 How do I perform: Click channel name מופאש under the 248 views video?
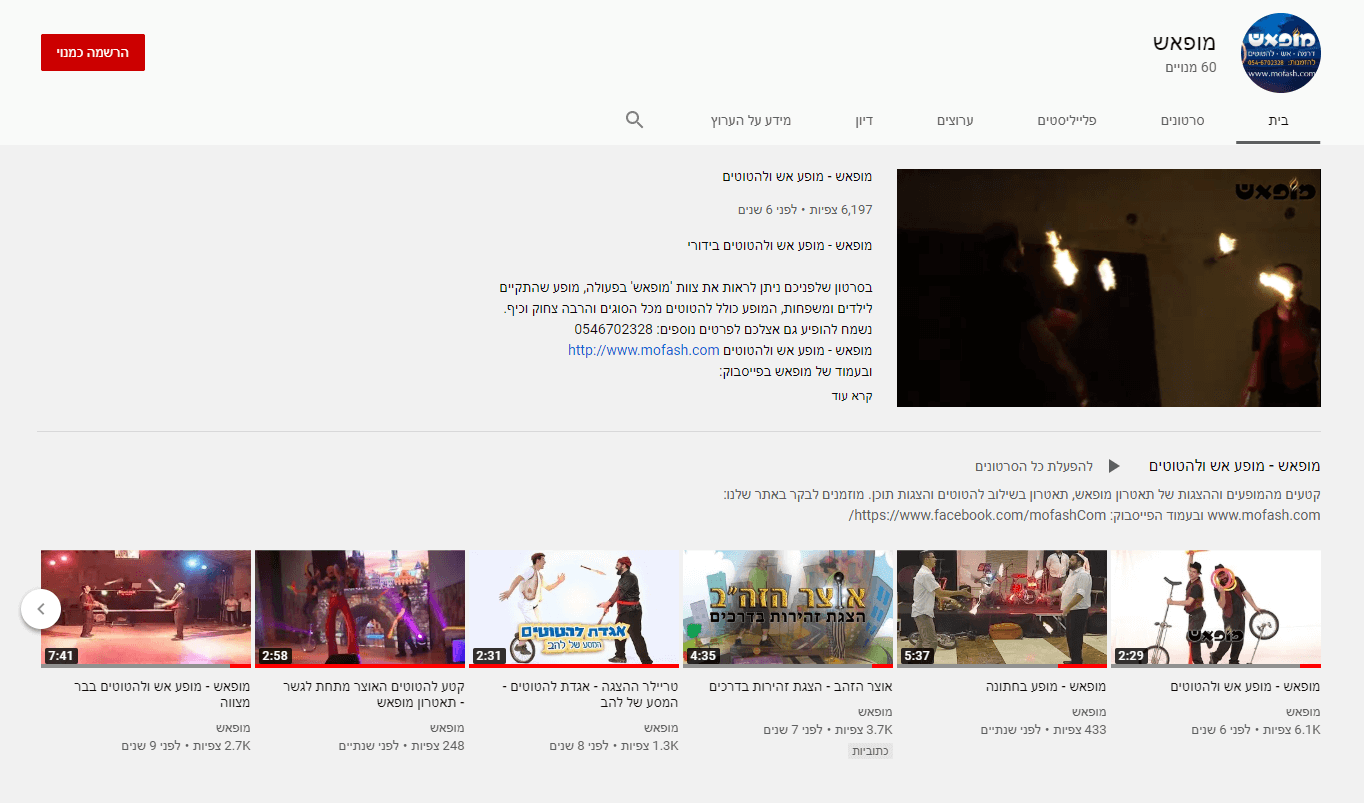pyautogui.click(x=448, y=728)
